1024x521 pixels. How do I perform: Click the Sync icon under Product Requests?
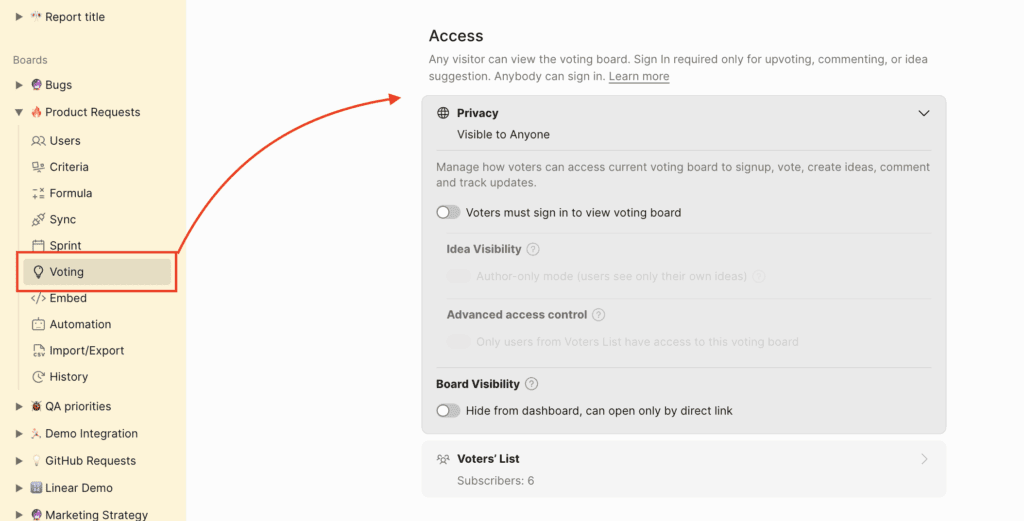click(x=38, y=219)
